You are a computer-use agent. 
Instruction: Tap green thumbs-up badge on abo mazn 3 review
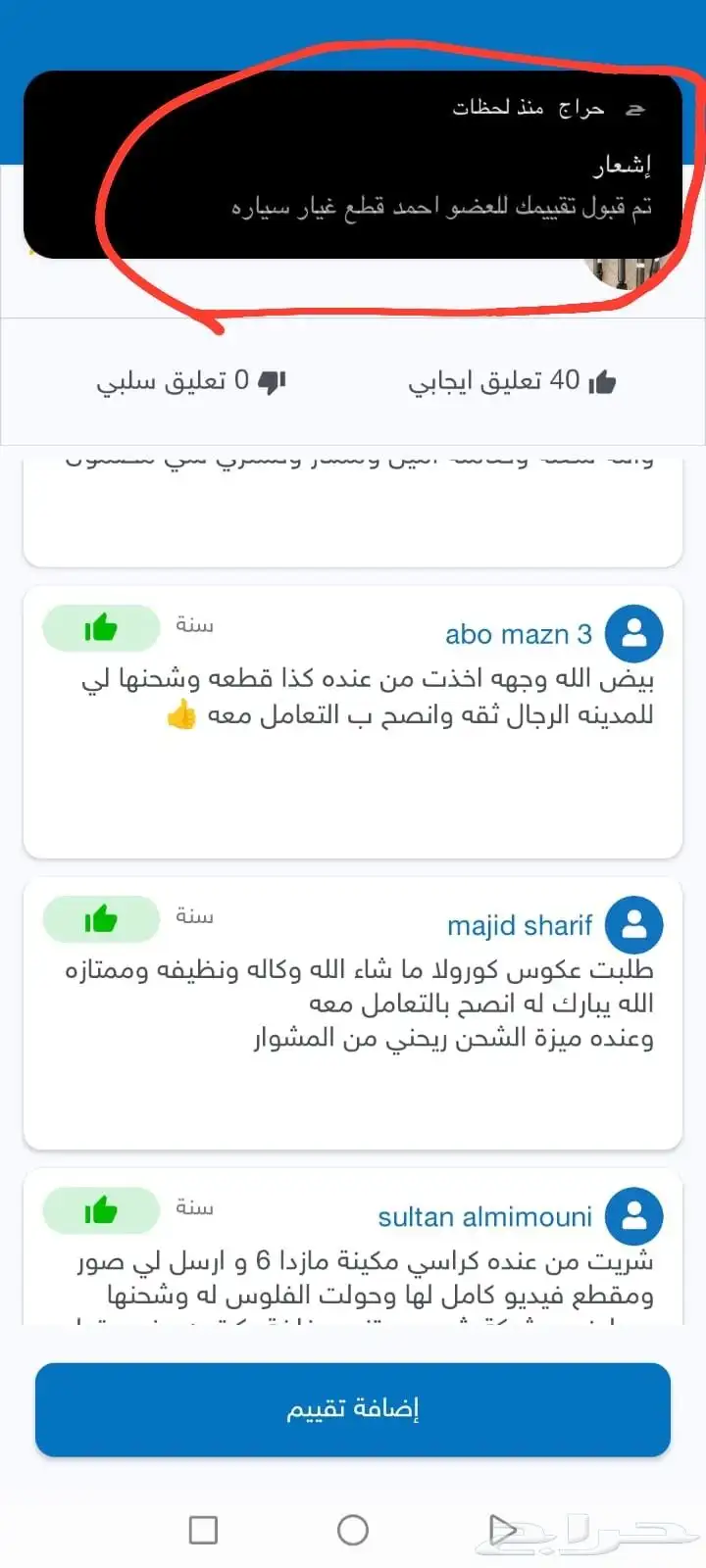(101, 628)
